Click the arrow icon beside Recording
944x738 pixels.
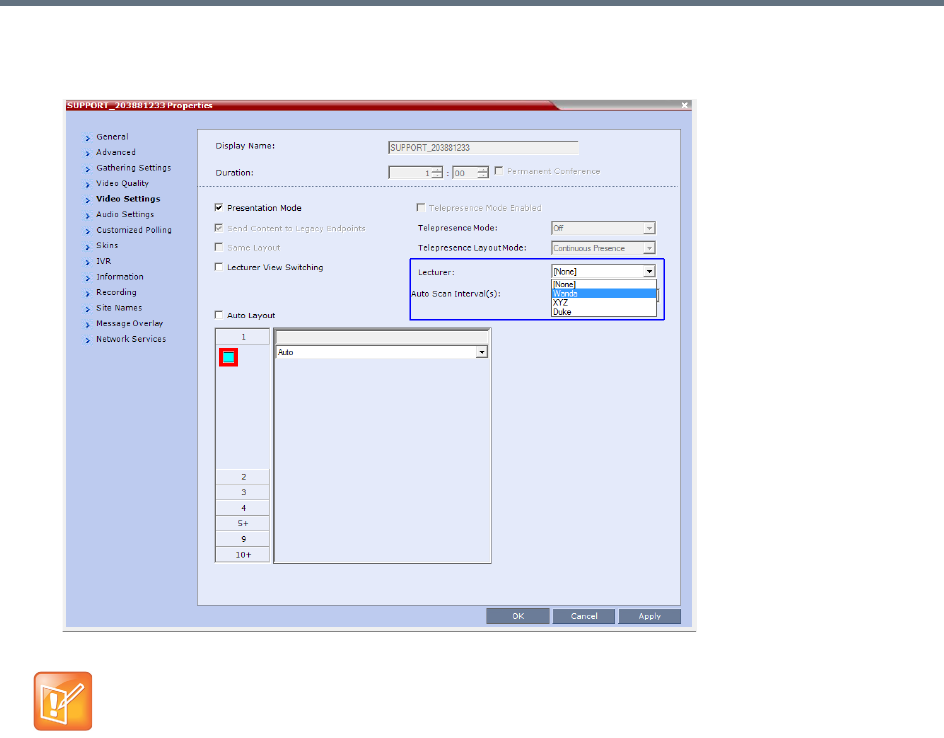[x=87, y=294]
